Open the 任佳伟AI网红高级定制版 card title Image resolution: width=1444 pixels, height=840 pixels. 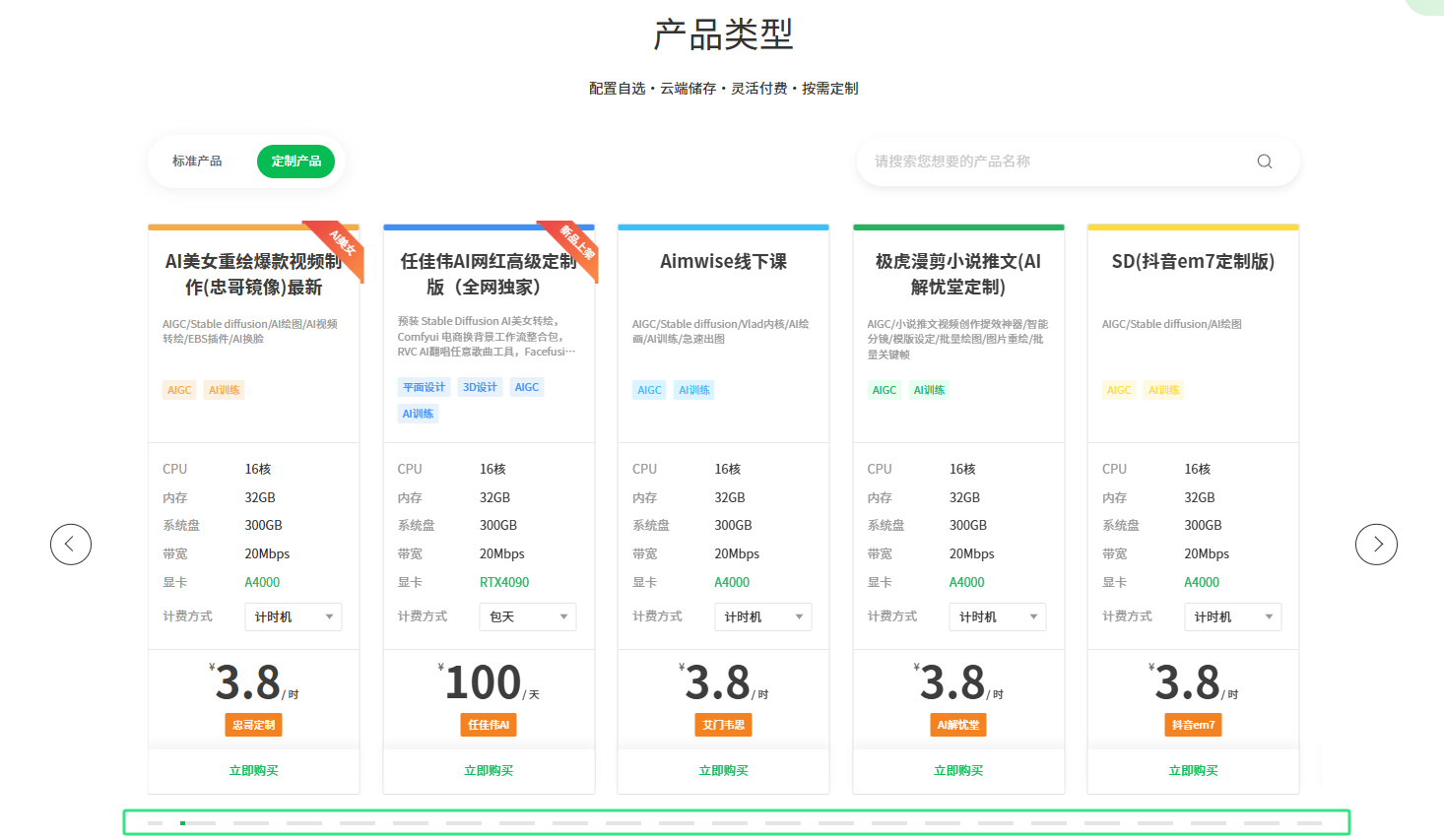click(x=489, y=275)
